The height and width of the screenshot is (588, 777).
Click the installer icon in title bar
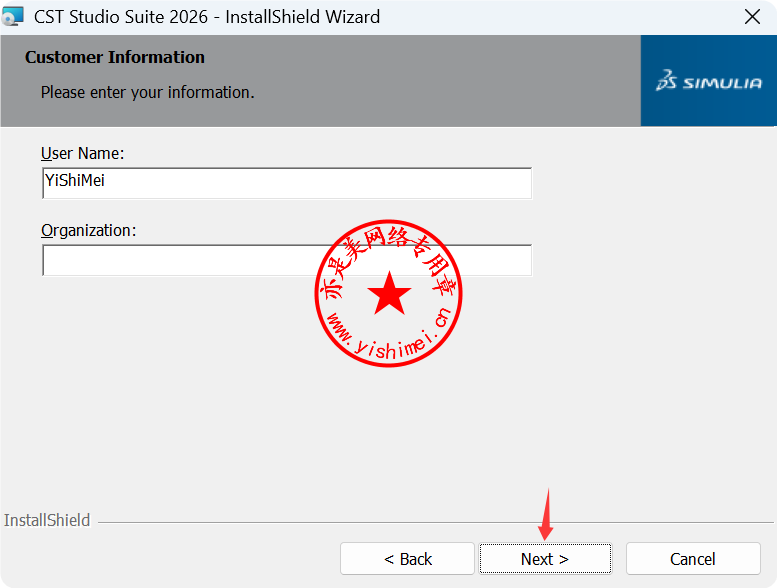click(13, 16)
